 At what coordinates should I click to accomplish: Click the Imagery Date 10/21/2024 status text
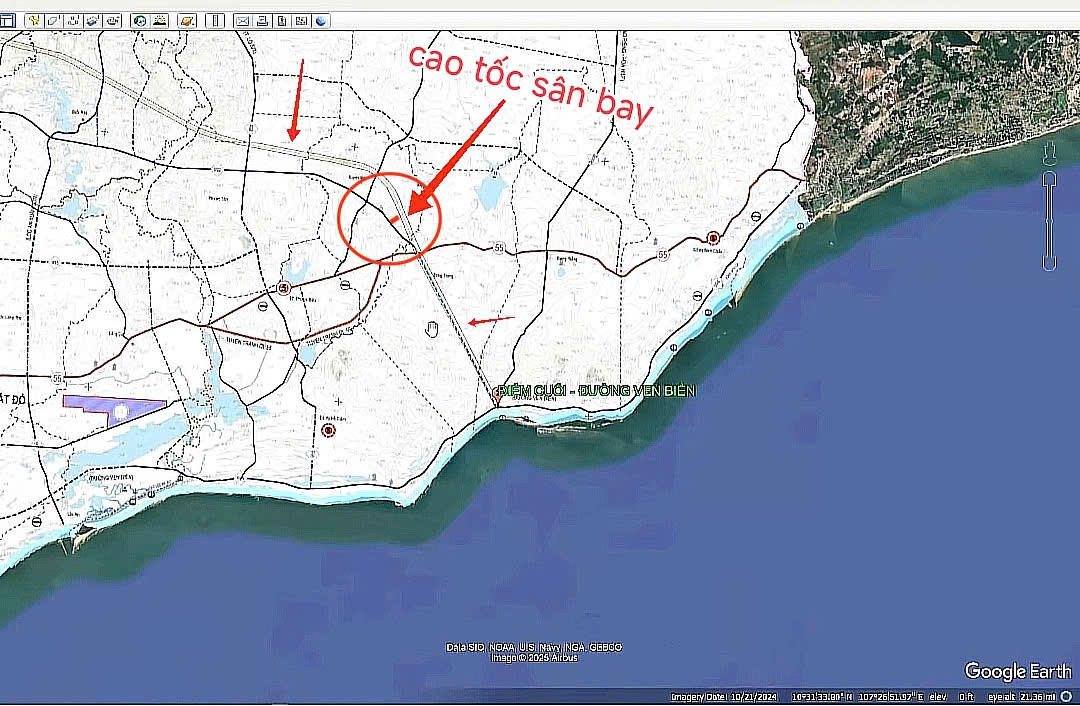(724, 697)
